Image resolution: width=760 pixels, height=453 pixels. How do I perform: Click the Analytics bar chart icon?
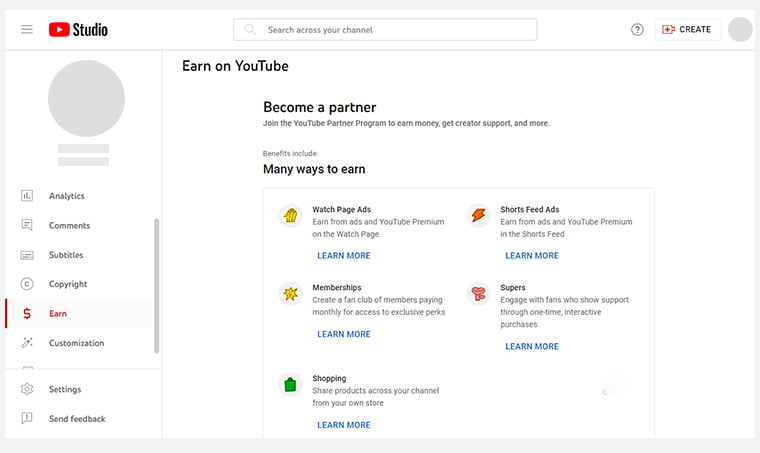click(x=27, y=196)
